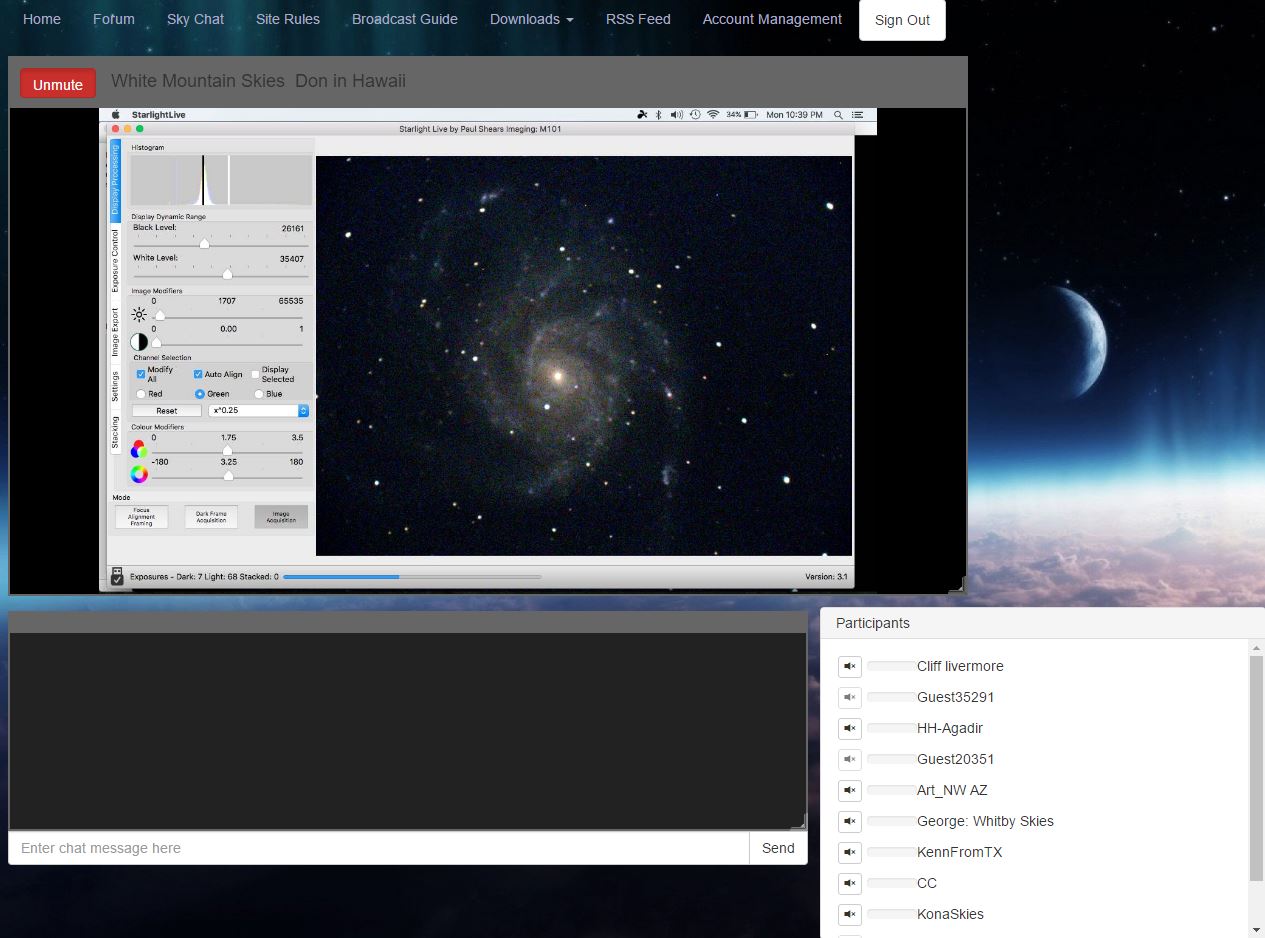Go to the Sky Chat page
Viewport: 1265px width, 938px height.
point(195,19)
